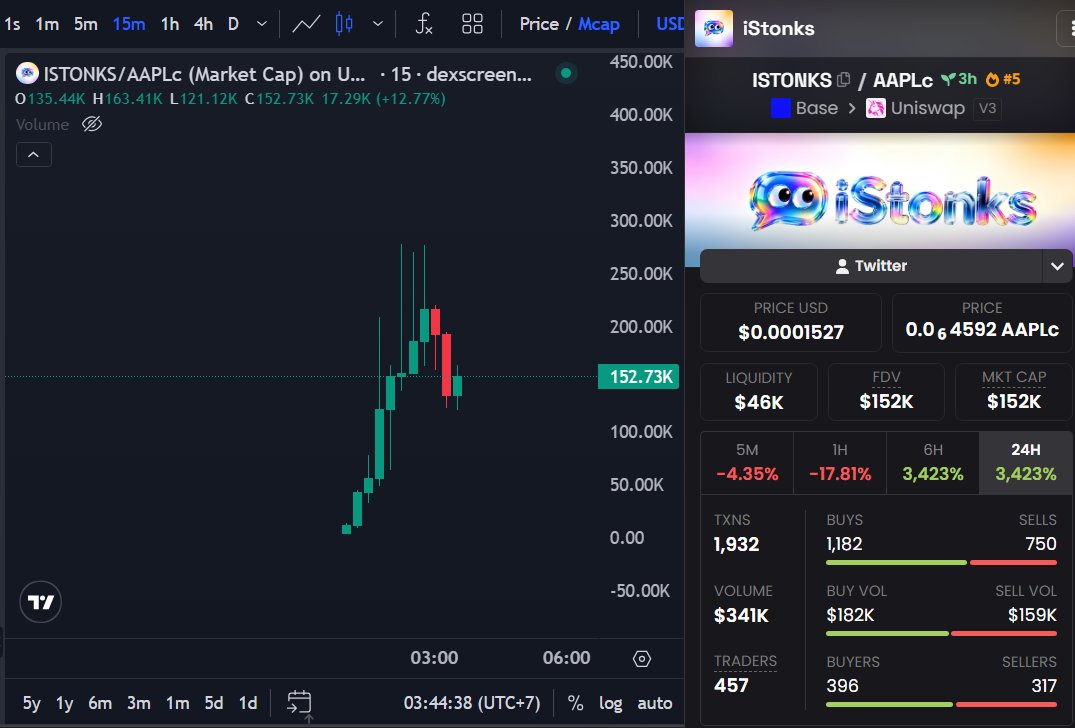Open the timeframe dropdown chevron
Viewport: 1075px width, 728px height.
pos(261,24)
